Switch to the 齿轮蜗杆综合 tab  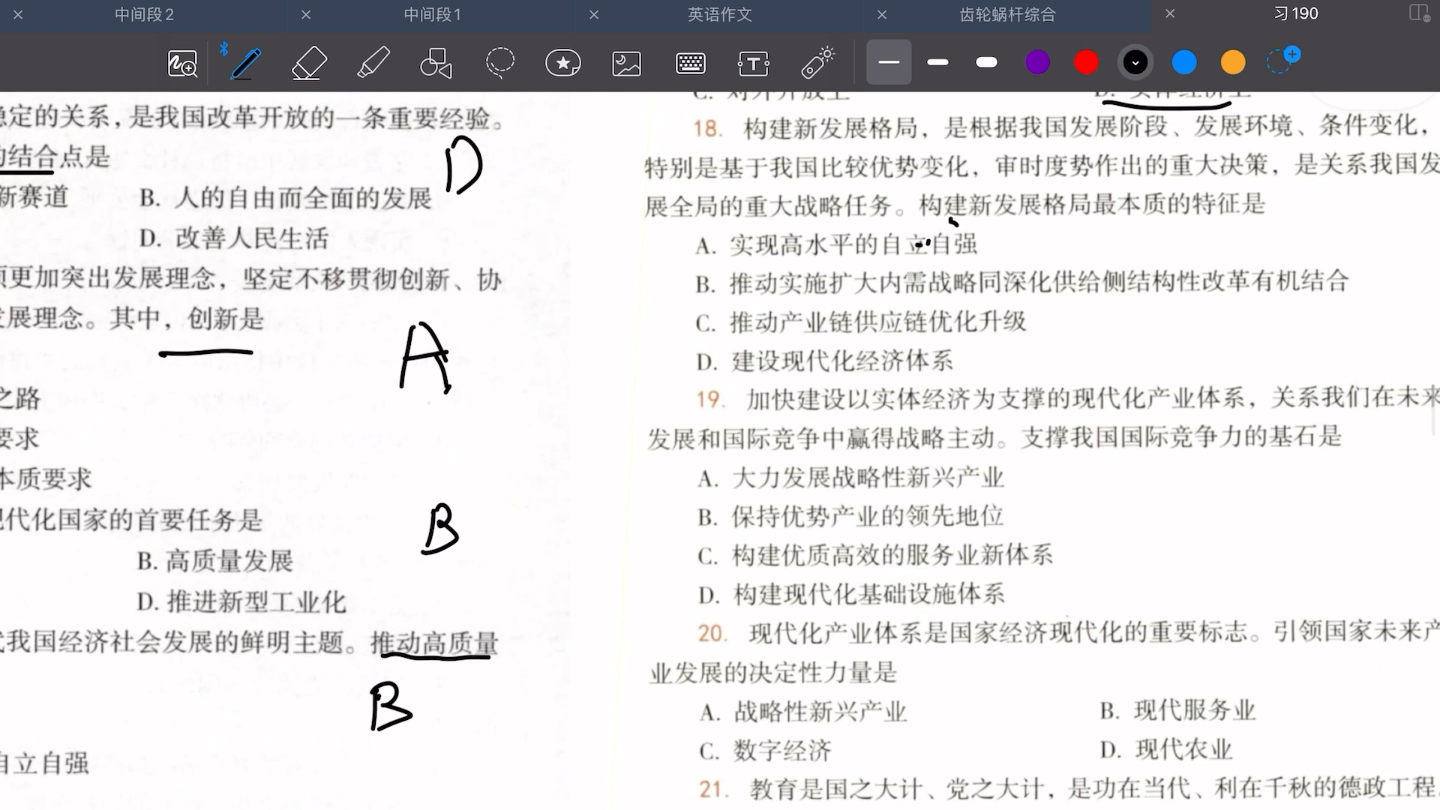point(1007,14)
